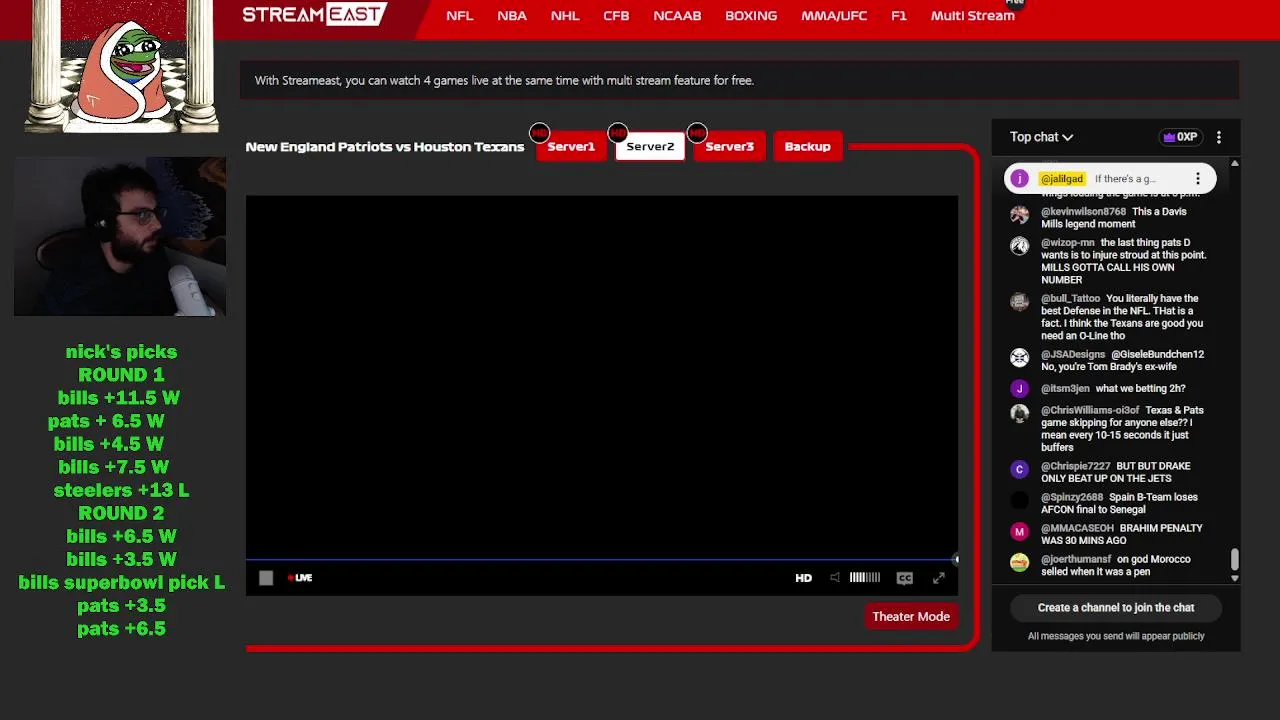Click @joerthumansf's avatar
Image resolution: width=1280 pixels, height=720 pixels.
1019,562
